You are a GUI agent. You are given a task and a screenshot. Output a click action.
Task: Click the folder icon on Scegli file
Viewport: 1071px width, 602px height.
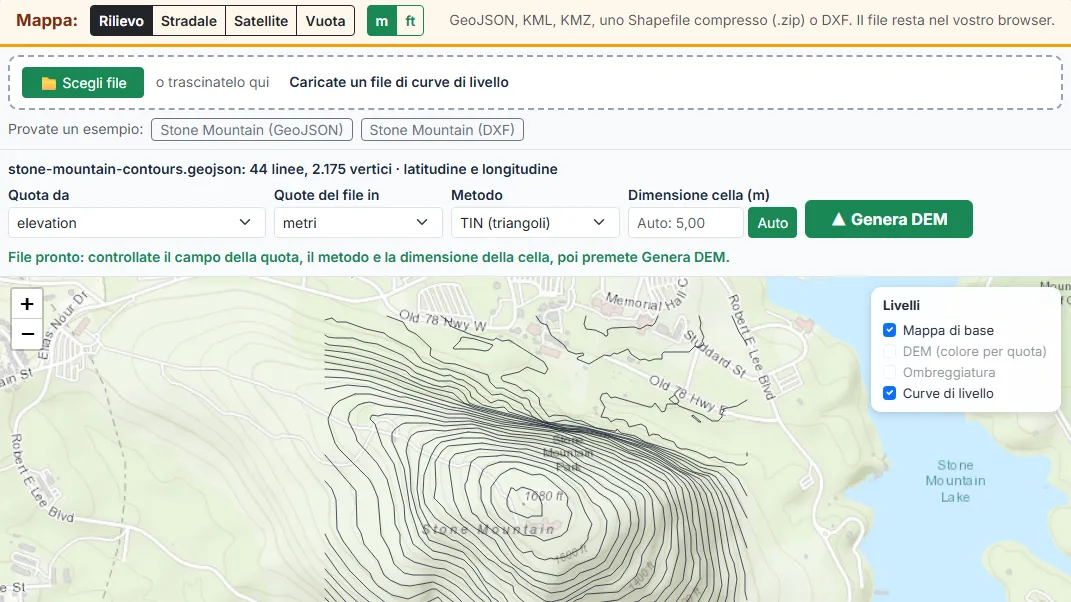tap(48, 83)
